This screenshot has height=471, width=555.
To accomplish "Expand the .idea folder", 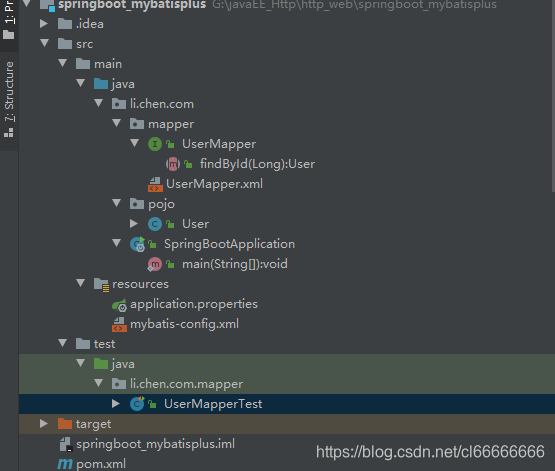I will coord(44,24).
